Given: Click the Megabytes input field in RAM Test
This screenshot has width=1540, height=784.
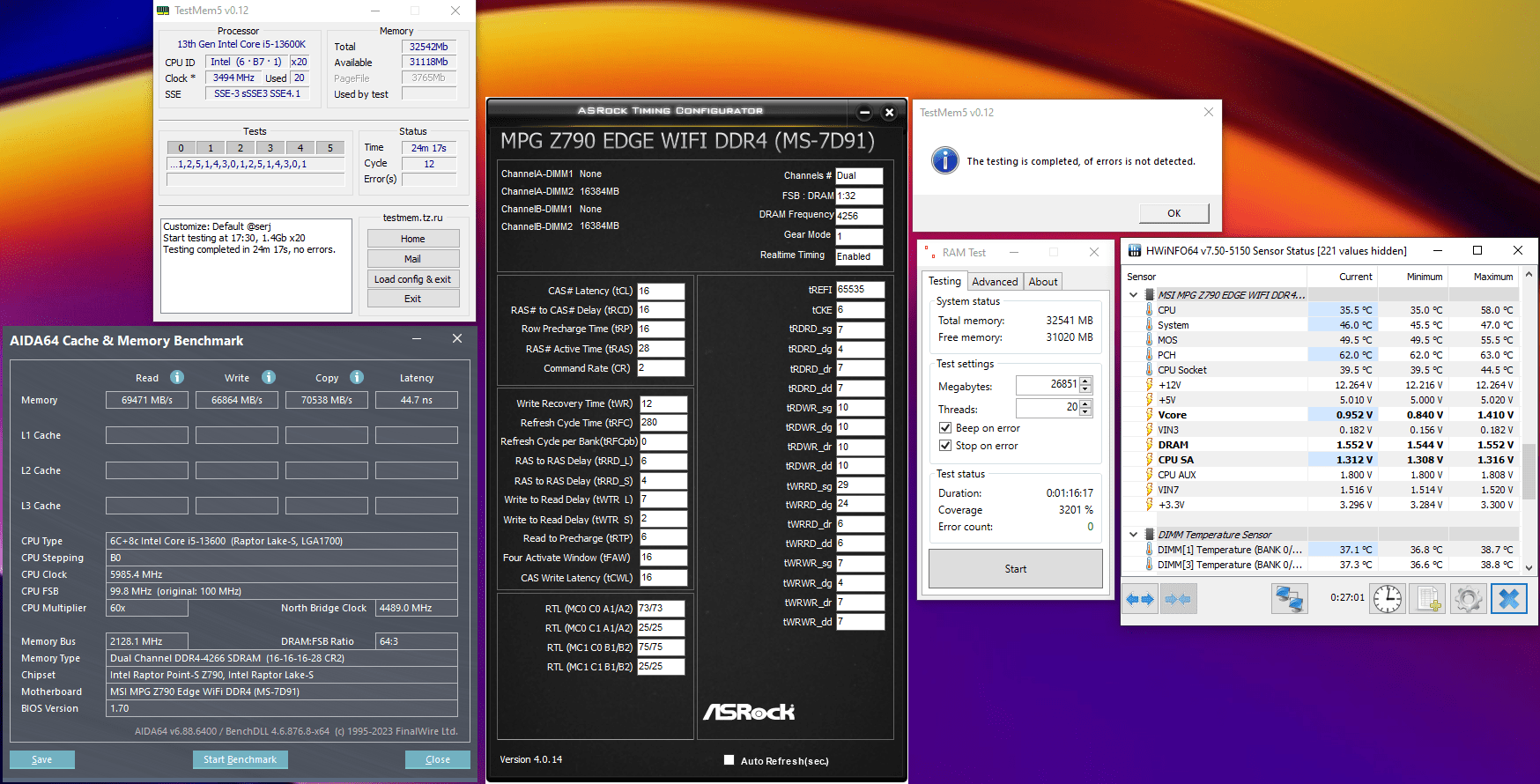Looking at the screenshot, I should tap(1048, 385).
